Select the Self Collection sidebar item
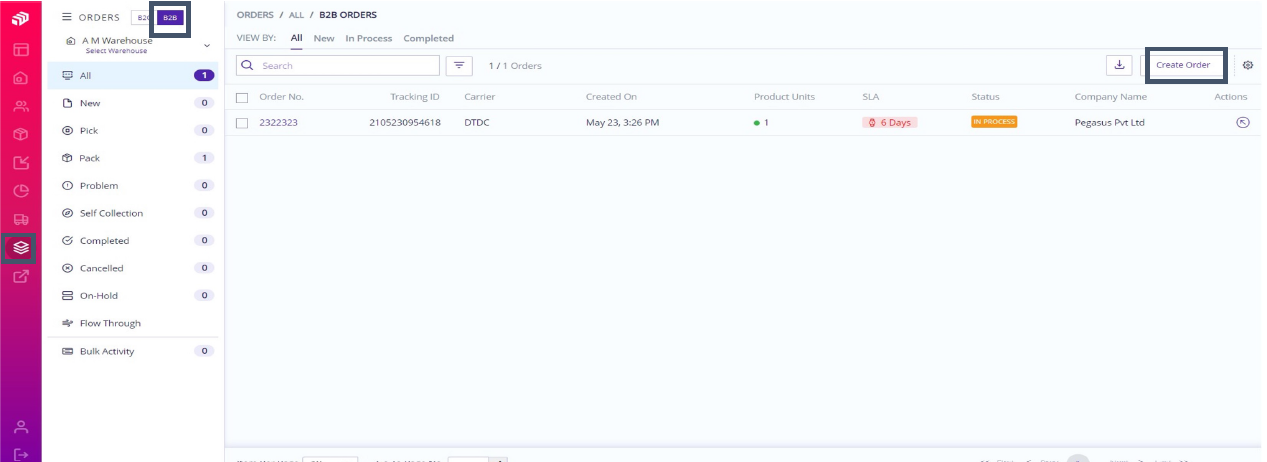The image size is (1267, 462). click(x=137, y=213)
